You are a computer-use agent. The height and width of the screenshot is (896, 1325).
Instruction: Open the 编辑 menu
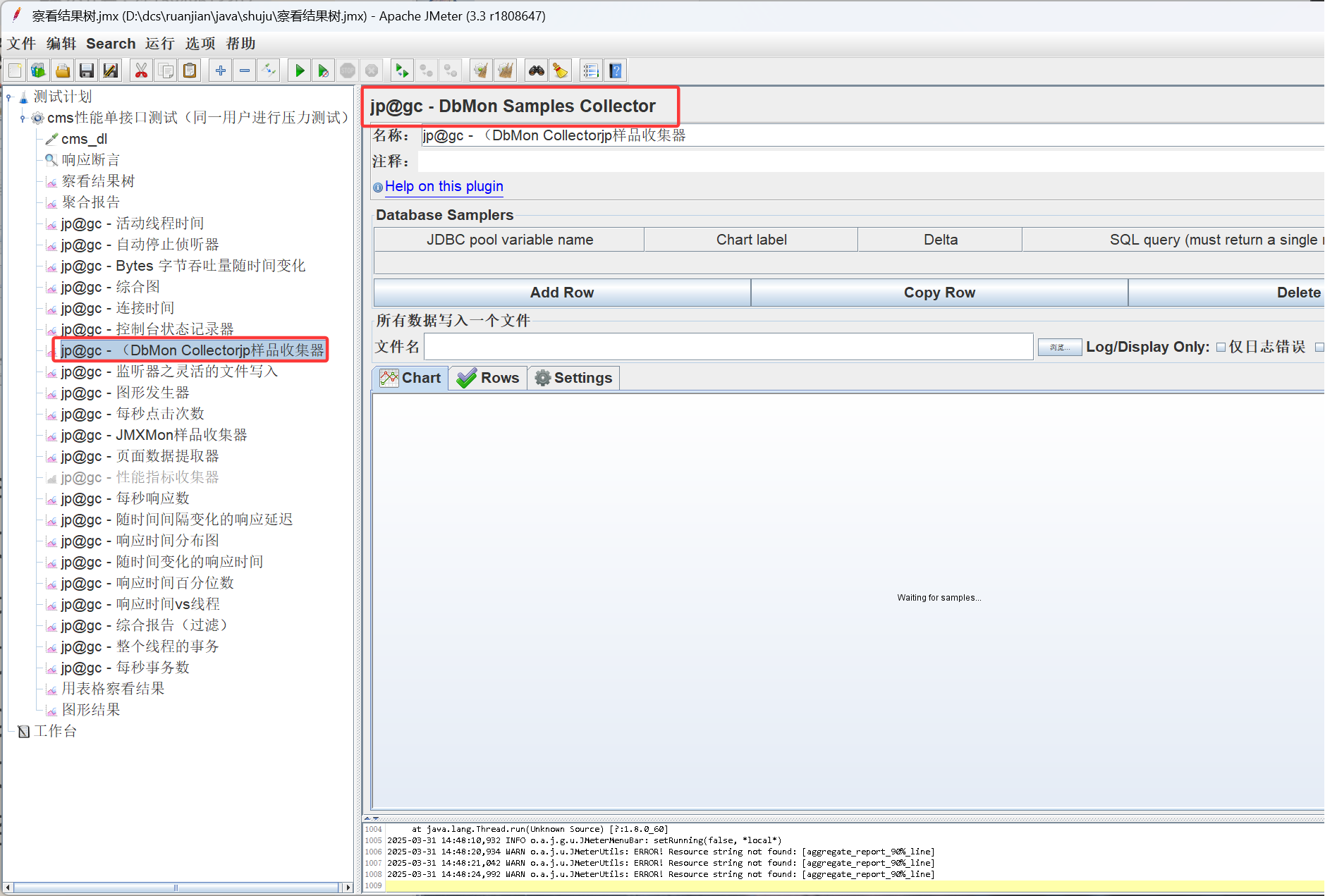coord(61,44)
